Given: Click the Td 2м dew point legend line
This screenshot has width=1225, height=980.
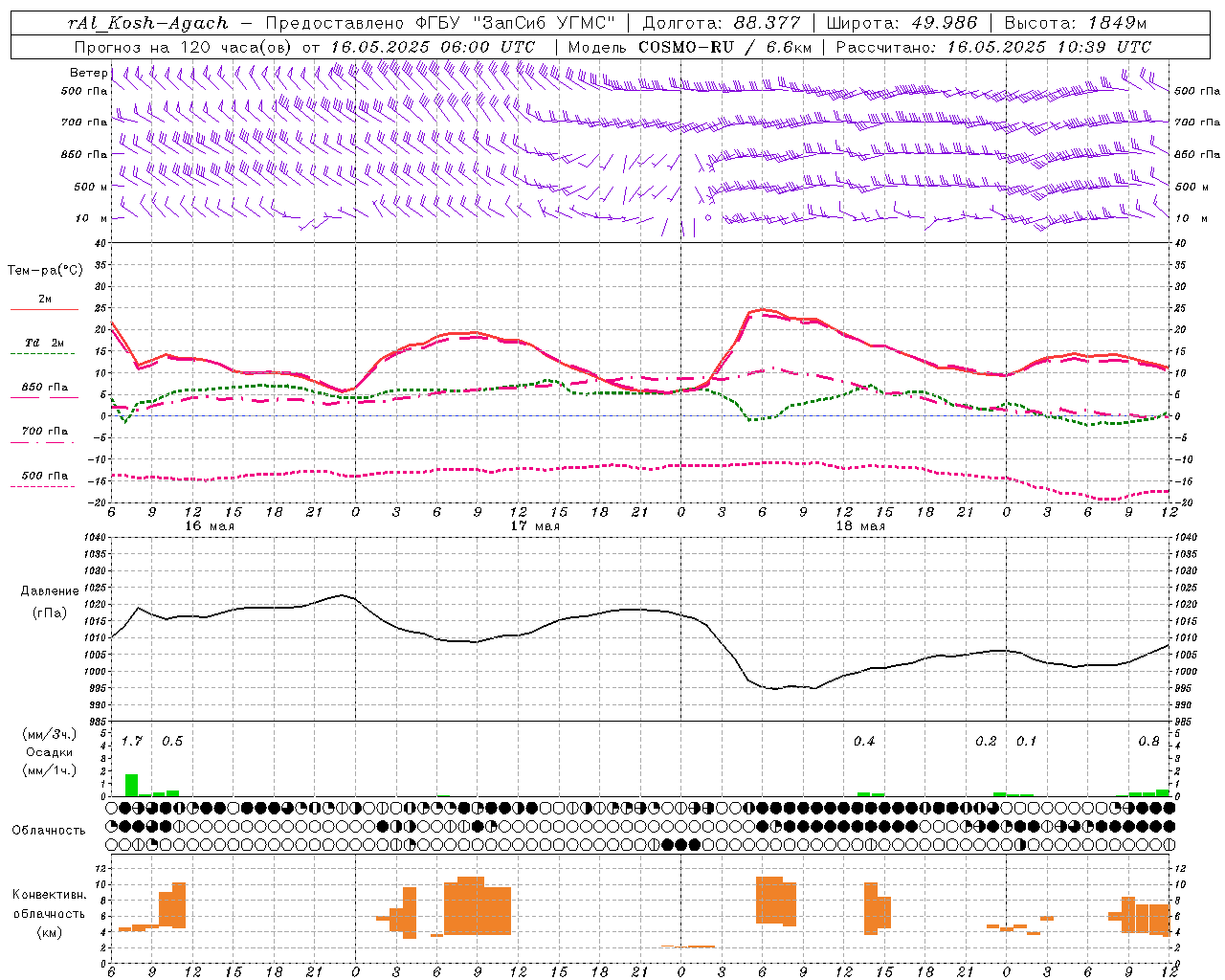Looking at the screenshot, I should [44, 354].
